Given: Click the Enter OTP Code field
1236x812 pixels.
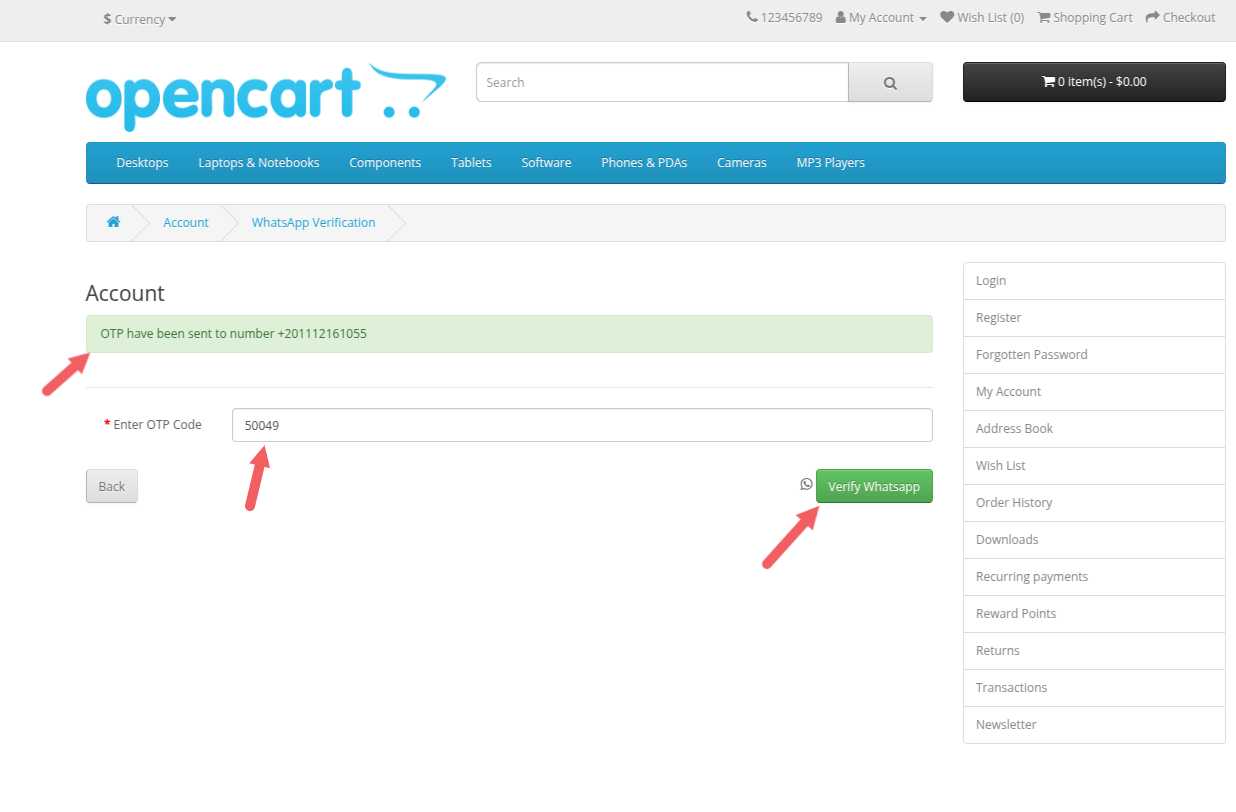Looking at the screenshot, I should [582, 425].
